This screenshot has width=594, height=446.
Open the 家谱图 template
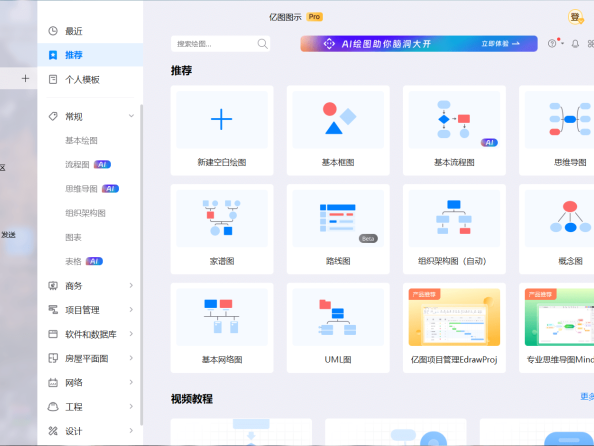point(222,229)
